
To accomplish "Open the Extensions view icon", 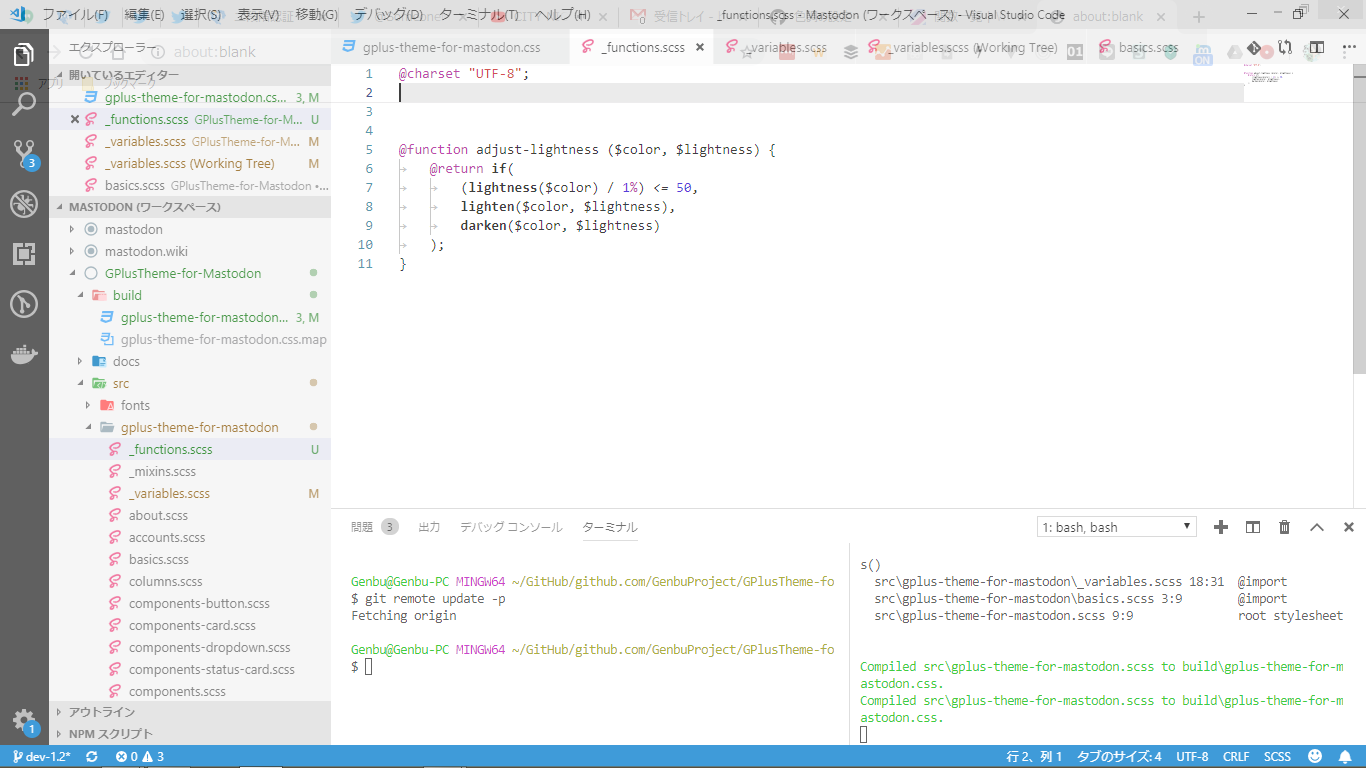I will coord(24,254).
